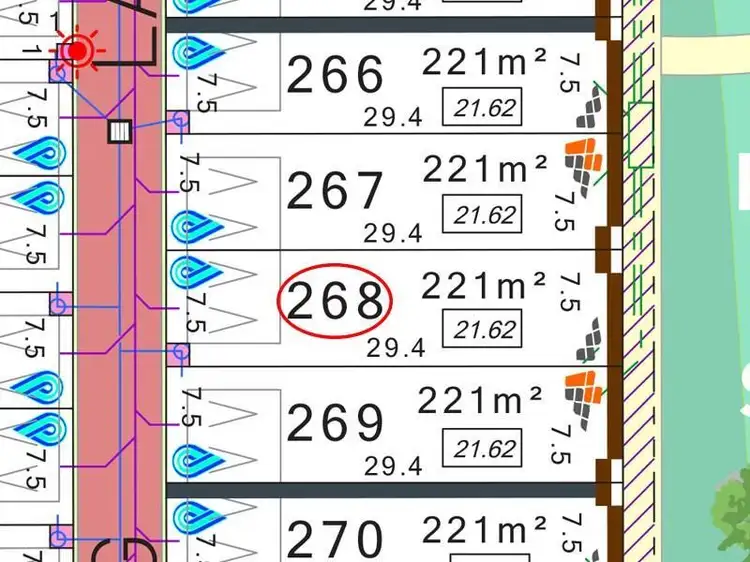Click the pink square between lots 266 and 267
The height and width of the screenshot is (562, 750).
(179, 122)
